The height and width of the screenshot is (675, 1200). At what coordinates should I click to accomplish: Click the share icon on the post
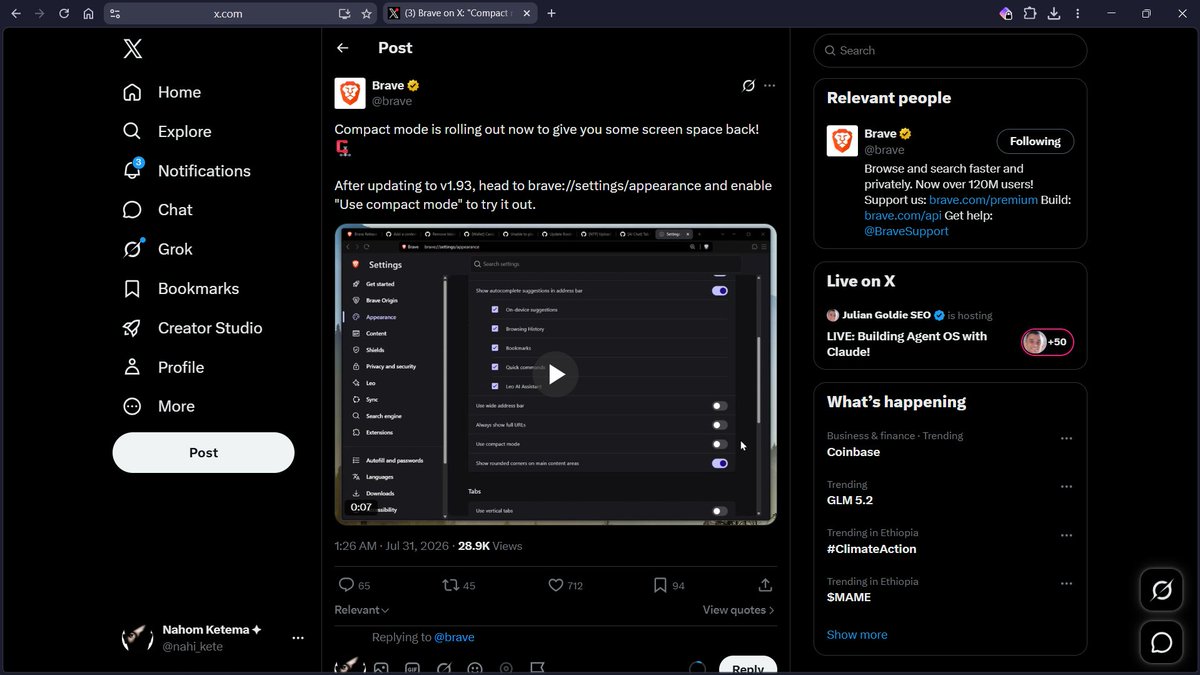click(765, 585)
